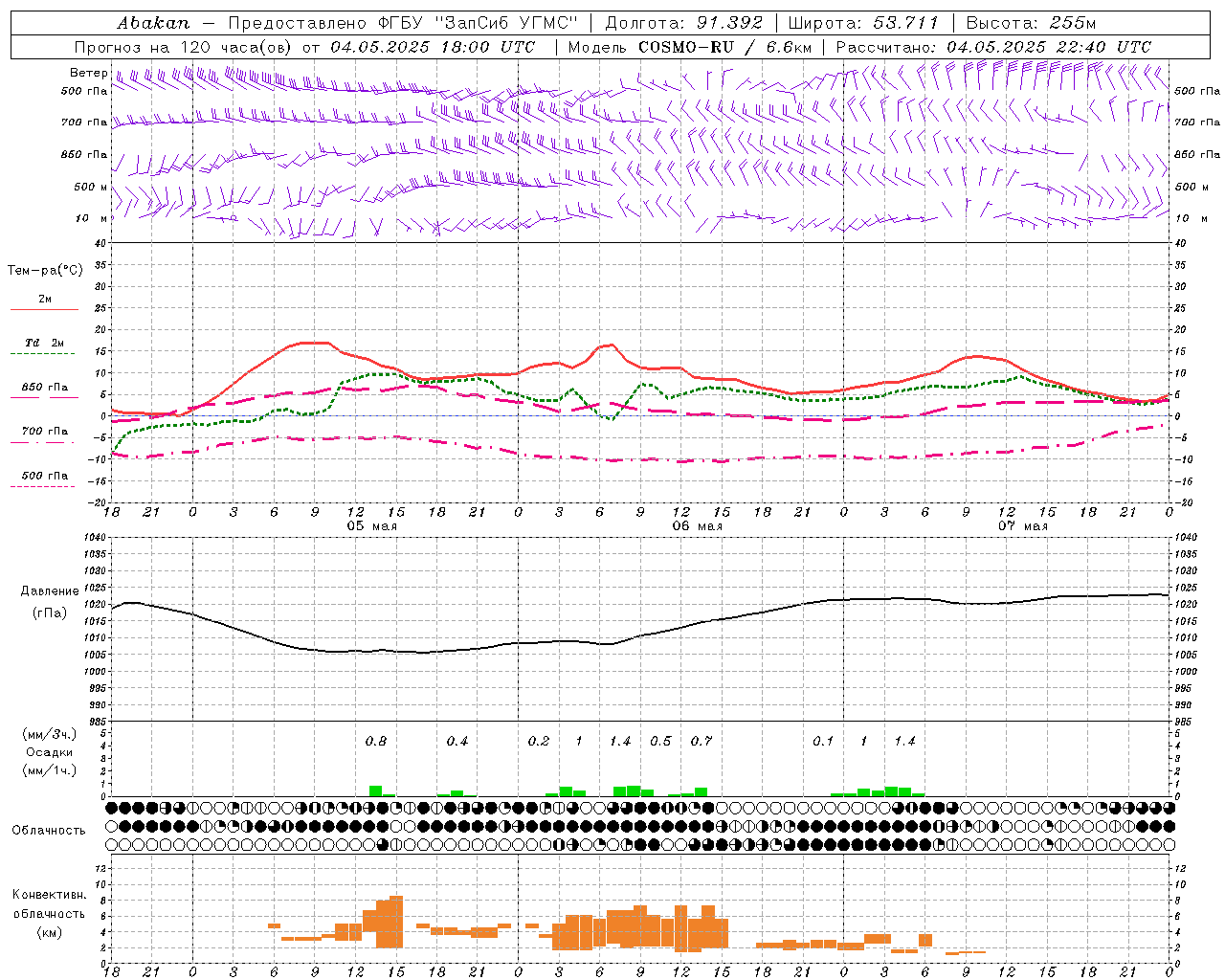Click the (мм/3ч.) units label

[49, 734]
